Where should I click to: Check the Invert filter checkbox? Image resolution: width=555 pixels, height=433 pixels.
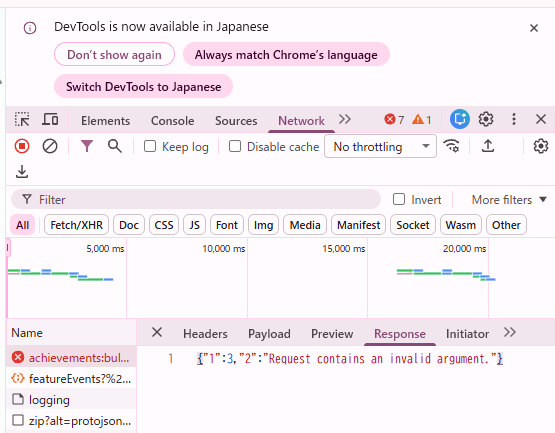click(399, 199)
